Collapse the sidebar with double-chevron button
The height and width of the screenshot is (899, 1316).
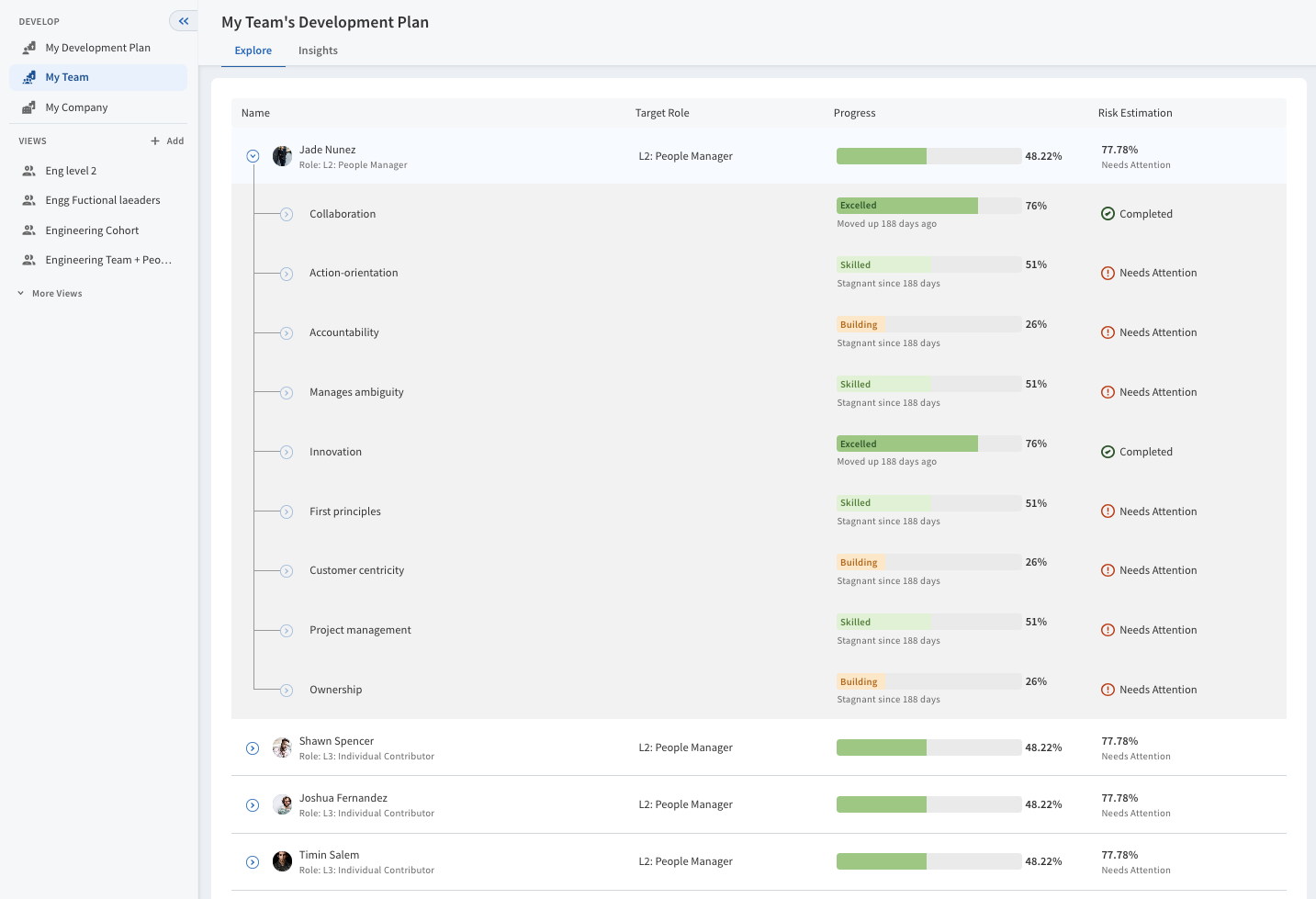pyautogui.click(x=184, y=21)
